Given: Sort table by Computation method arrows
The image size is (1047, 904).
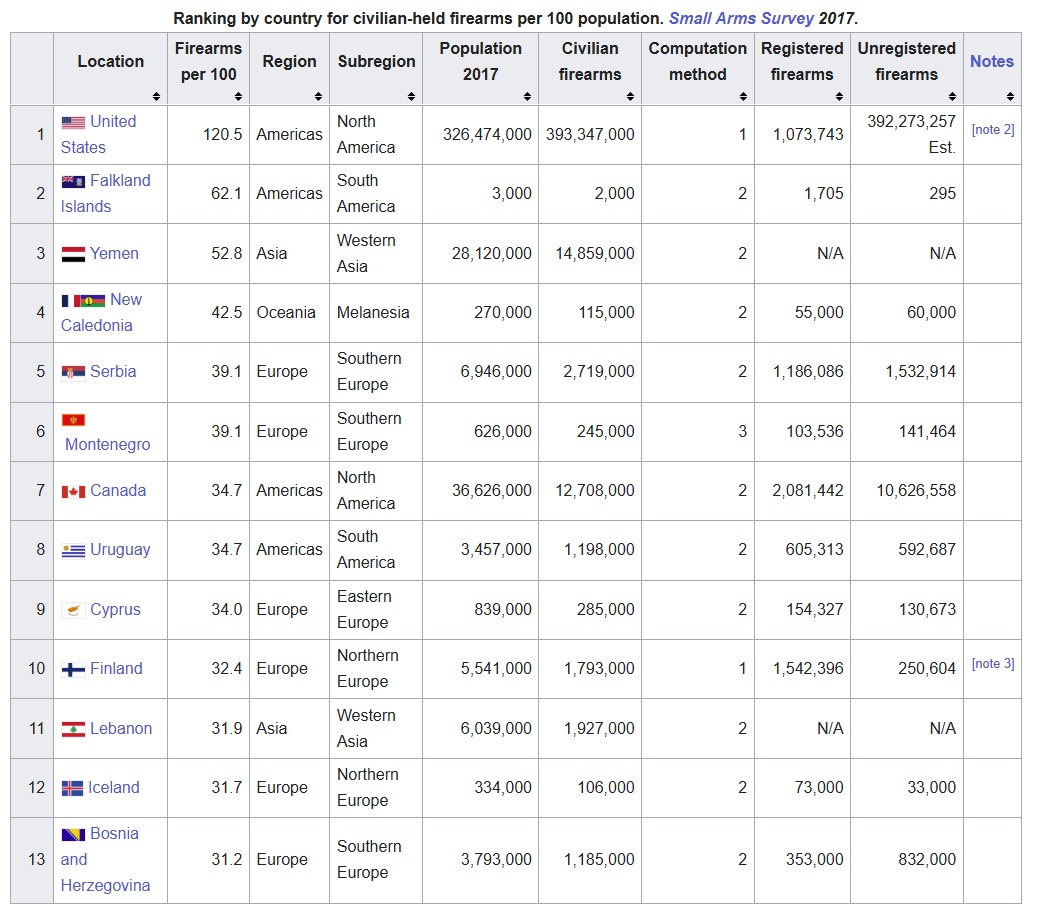Looking at the screenshot, I should tap(743, 96).
